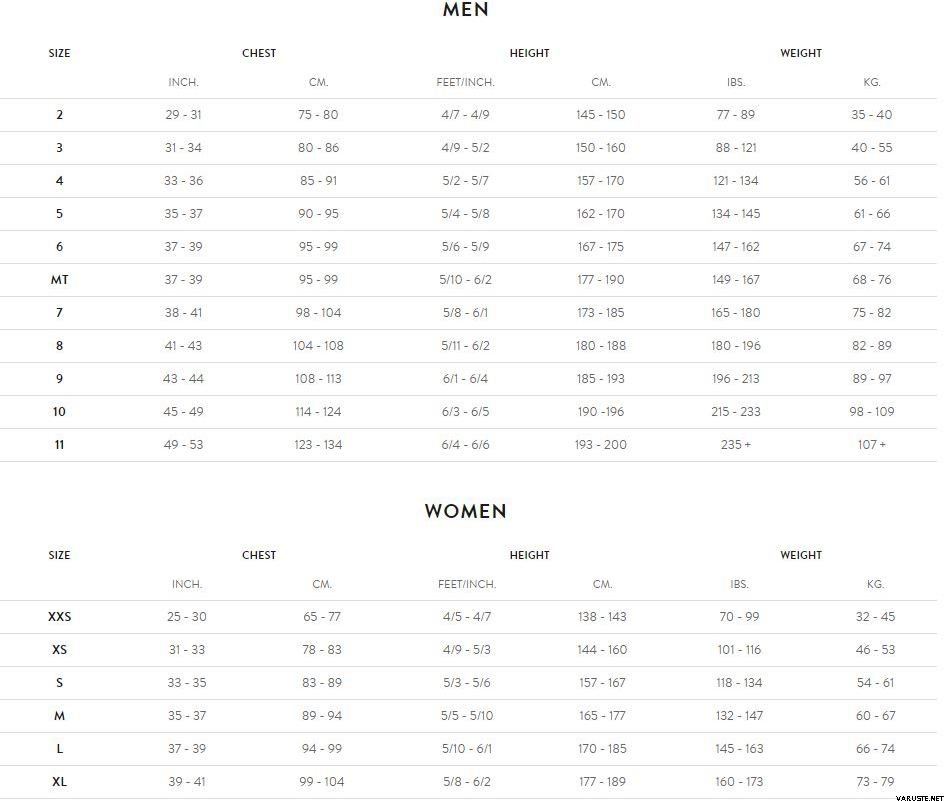Click the women's WEIGHT column header
Screen dimensions: 944x801
801,555
